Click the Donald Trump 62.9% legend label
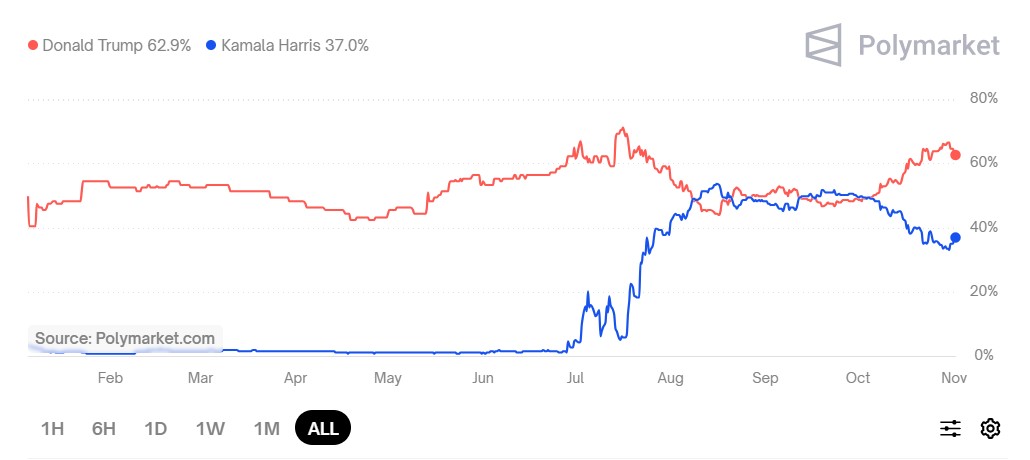Viewport: 1030px width, 460px height. 116,45
